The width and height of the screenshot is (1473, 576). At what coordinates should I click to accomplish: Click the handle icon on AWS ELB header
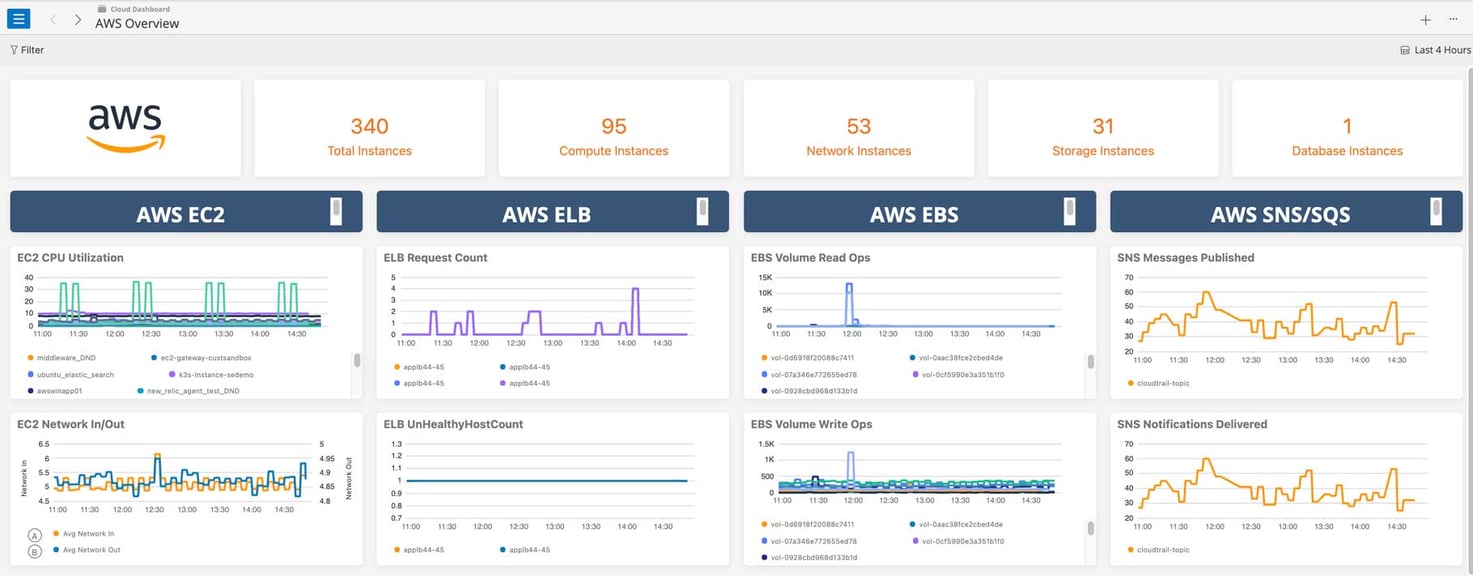(703, 210)
